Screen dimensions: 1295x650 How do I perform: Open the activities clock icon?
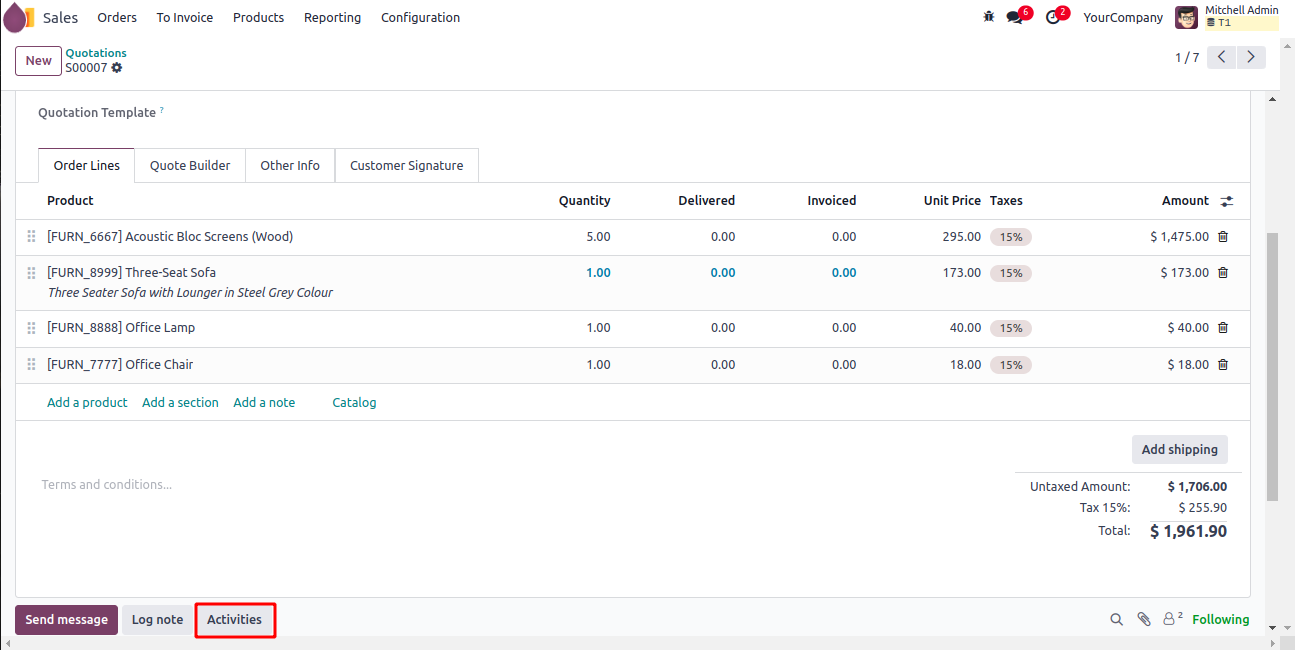pos(1052,17)
